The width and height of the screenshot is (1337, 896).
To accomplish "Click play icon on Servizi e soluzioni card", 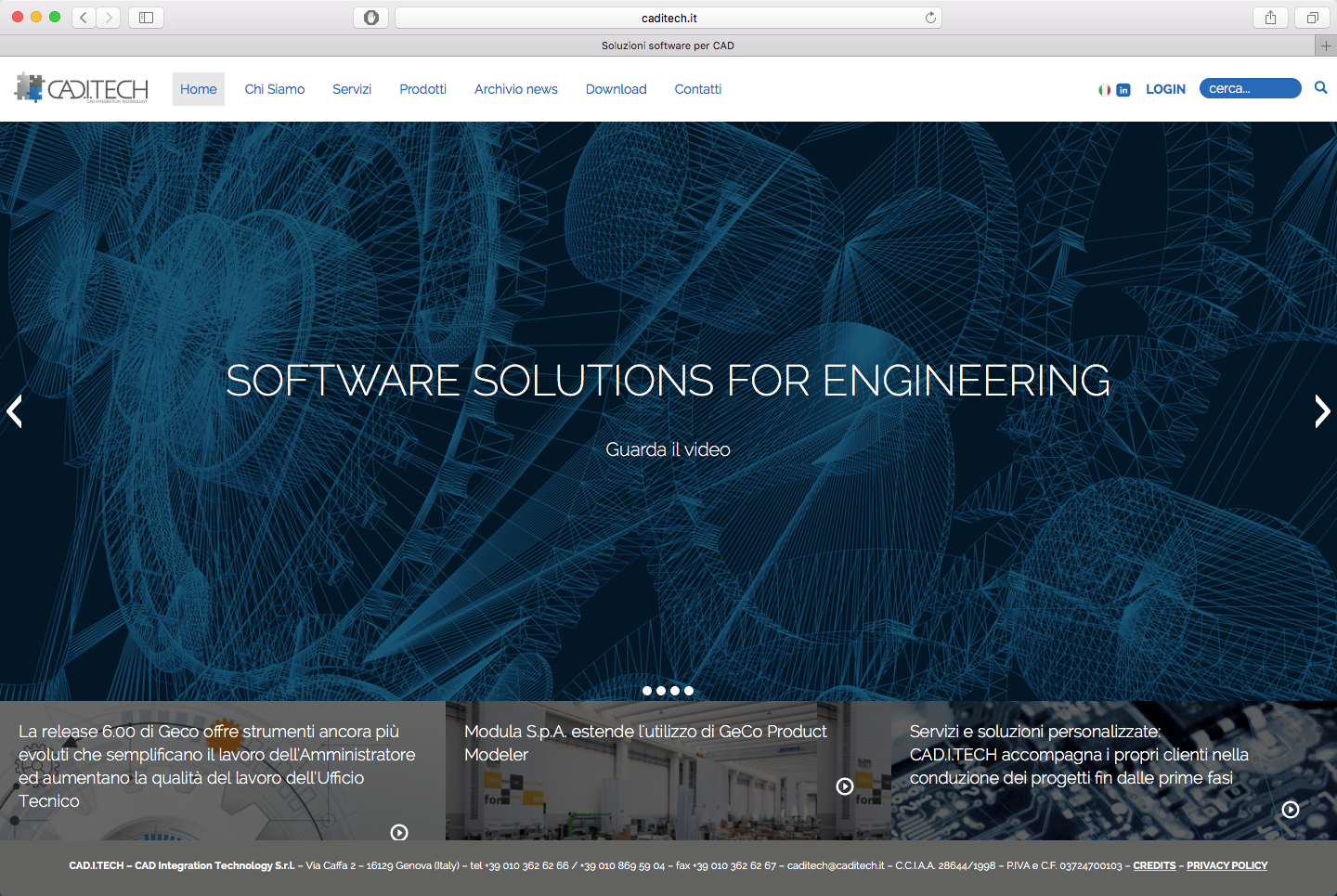I will click(x=1291, y=810).
